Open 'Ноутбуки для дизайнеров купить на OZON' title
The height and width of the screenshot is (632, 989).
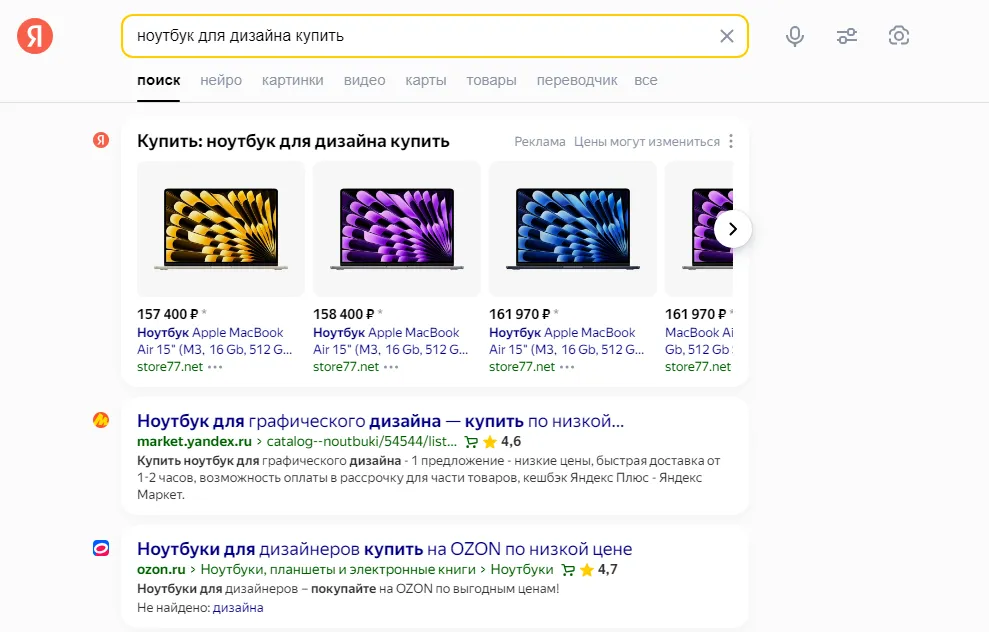[x=385, y=549]
